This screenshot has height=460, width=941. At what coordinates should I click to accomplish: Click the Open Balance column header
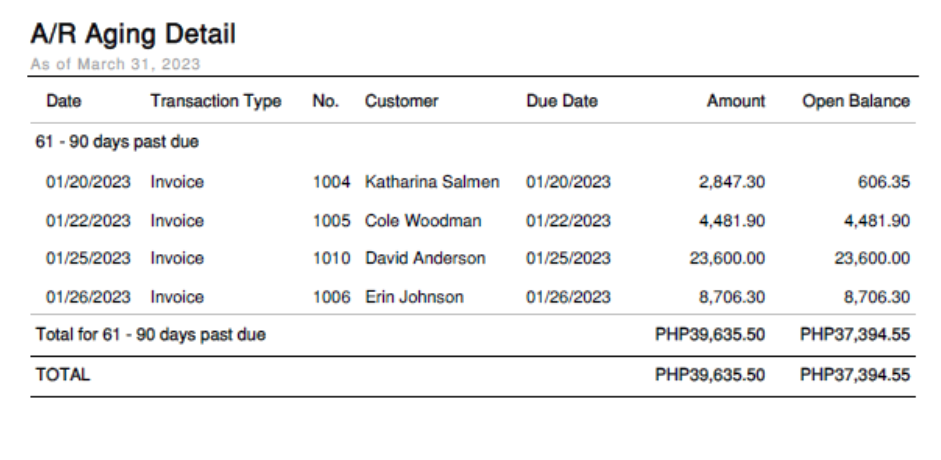pyautogui.click(x=856, y=101)
